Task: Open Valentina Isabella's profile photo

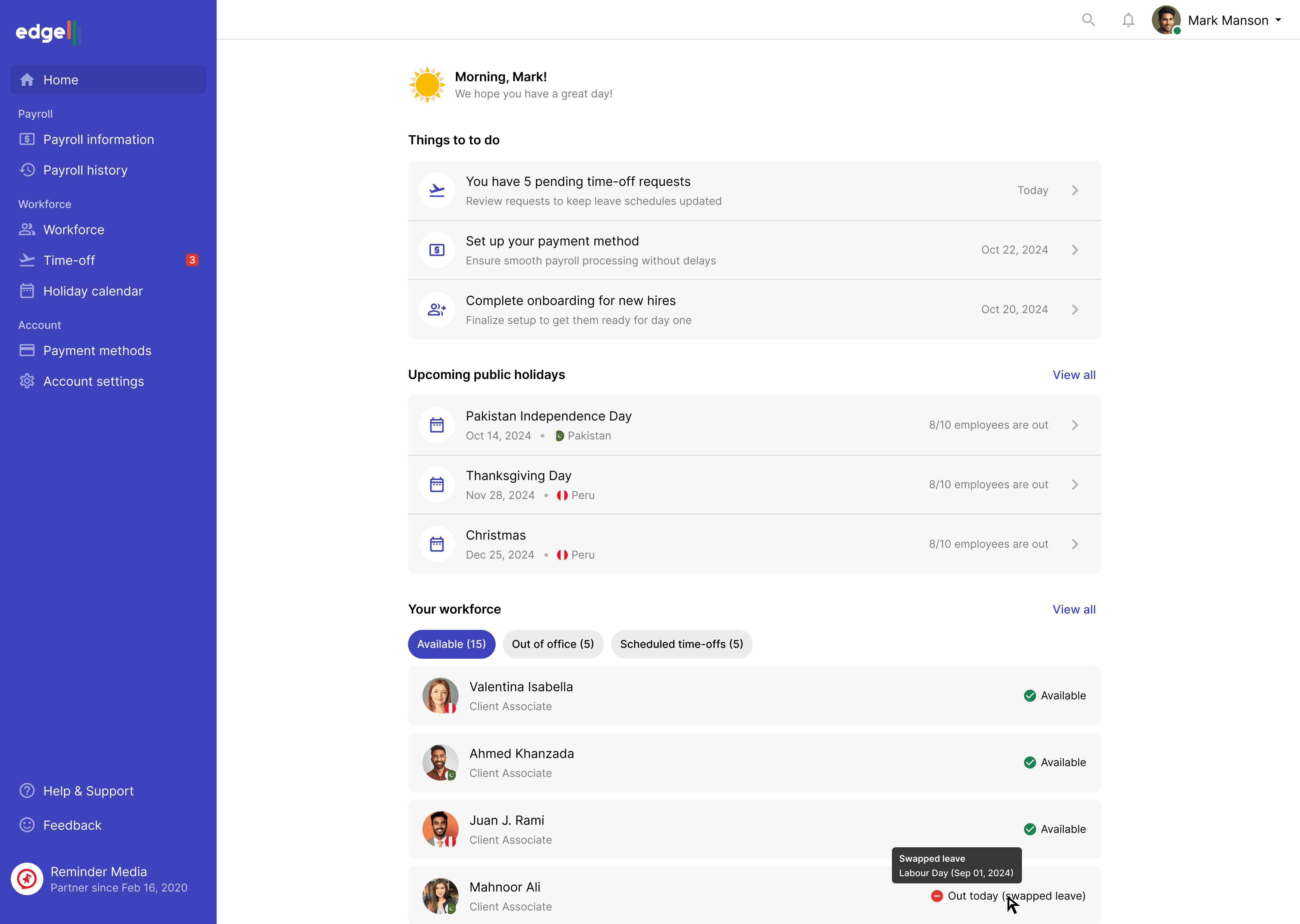Action: tap(440, 696)
